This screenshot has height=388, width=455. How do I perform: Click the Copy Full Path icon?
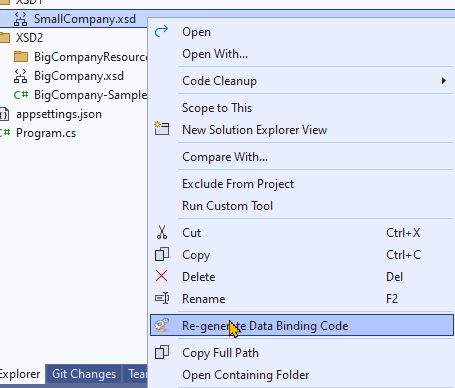coord(162,352)
